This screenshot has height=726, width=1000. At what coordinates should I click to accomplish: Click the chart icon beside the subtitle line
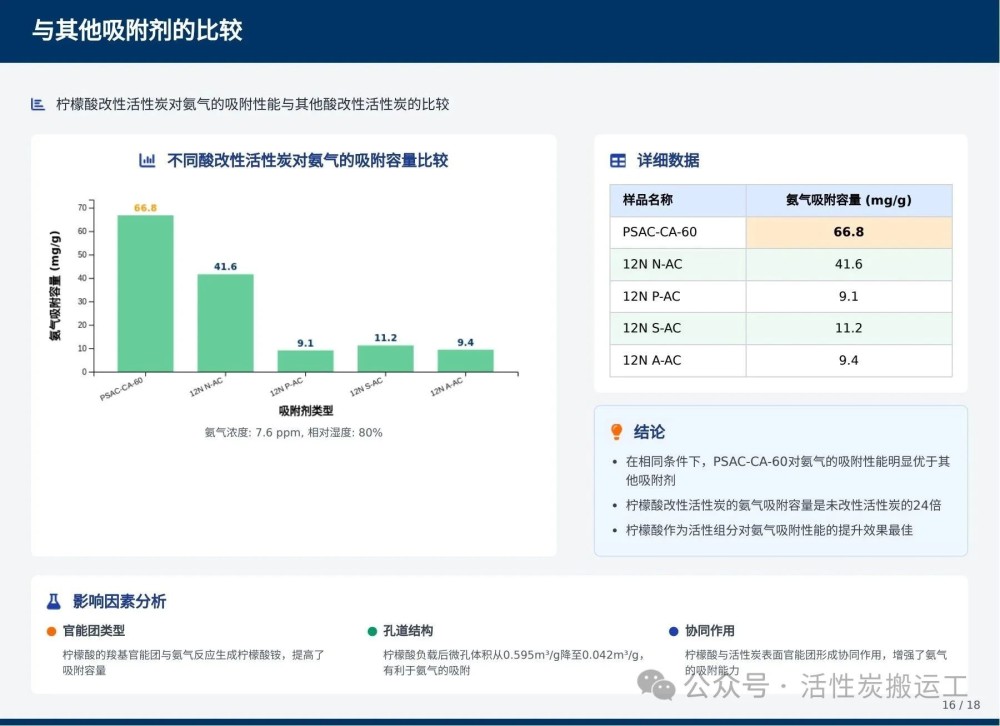point(38,104)
